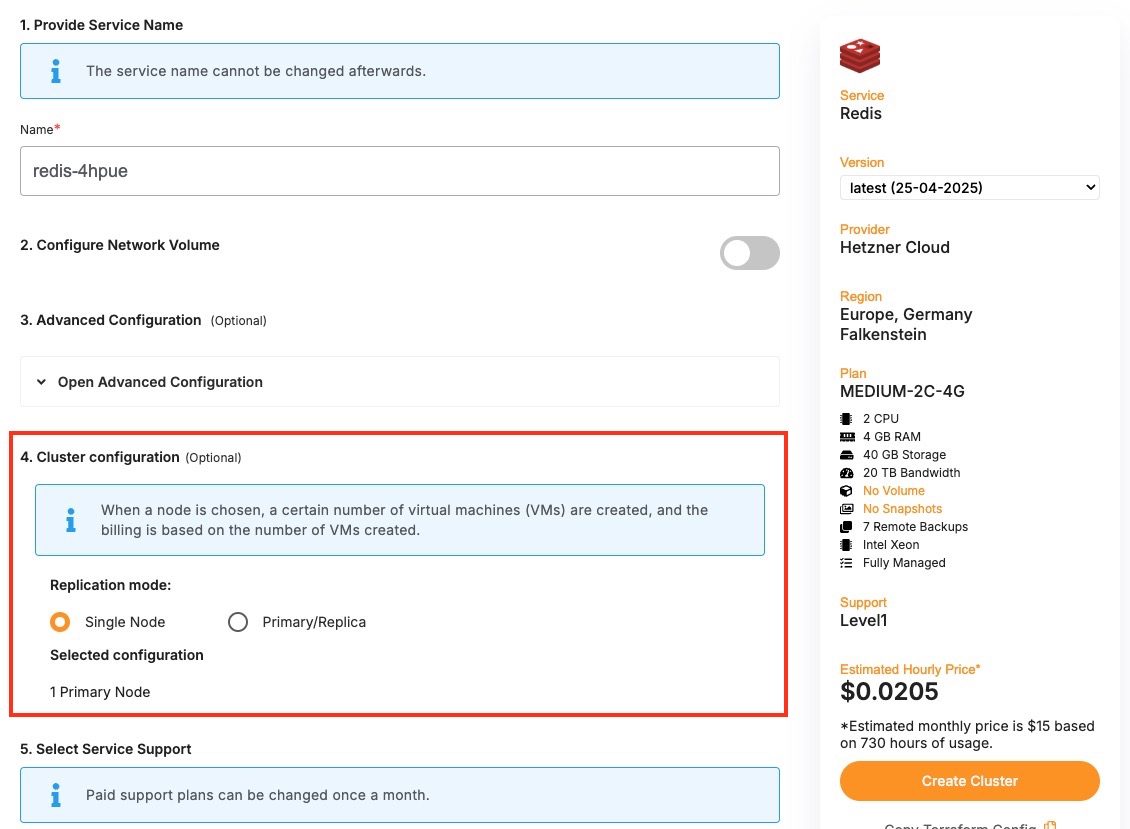Click the No Snapshots image icon
Screen dimensions: 1130x829
pos(846,509)
